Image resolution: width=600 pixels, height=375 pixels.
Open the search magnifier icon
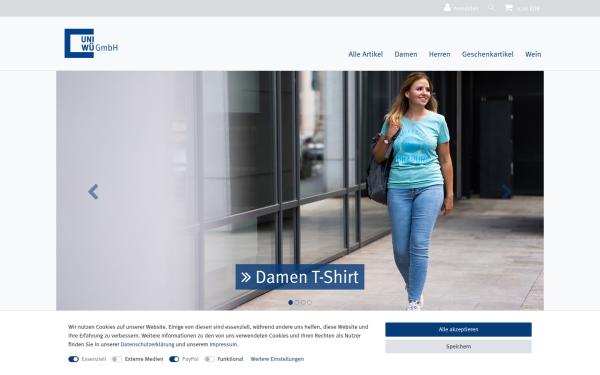coord(491,7)
